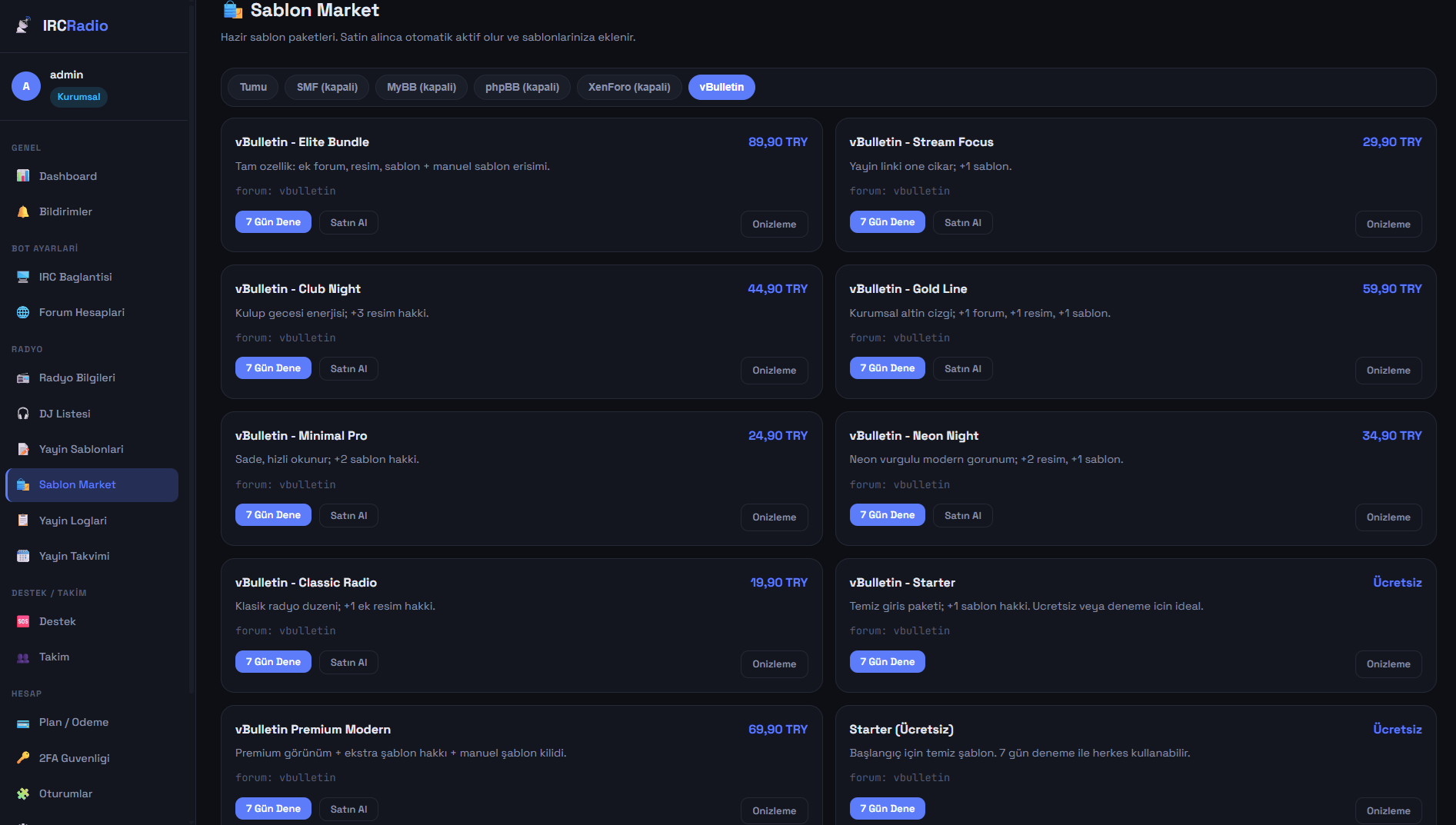Screen dimensions: 1456x825
Task: Start 7 Gün Dene for Classic Radio
Action: click(x=273, y=662)
